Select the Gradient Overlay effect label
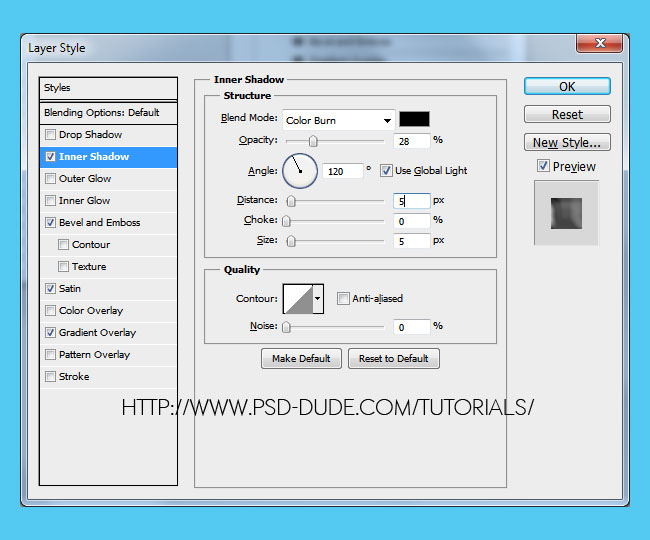 [97, 332]
